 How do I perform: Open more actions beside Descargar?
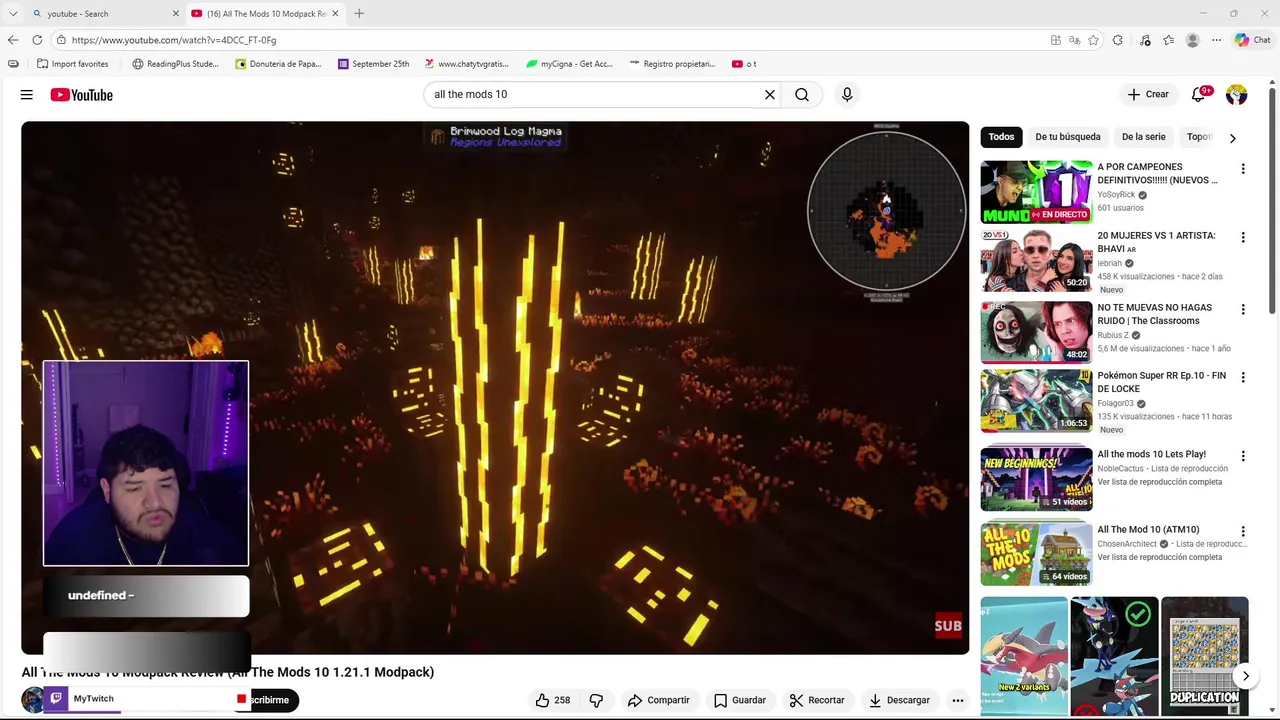[x=958, y=700]
